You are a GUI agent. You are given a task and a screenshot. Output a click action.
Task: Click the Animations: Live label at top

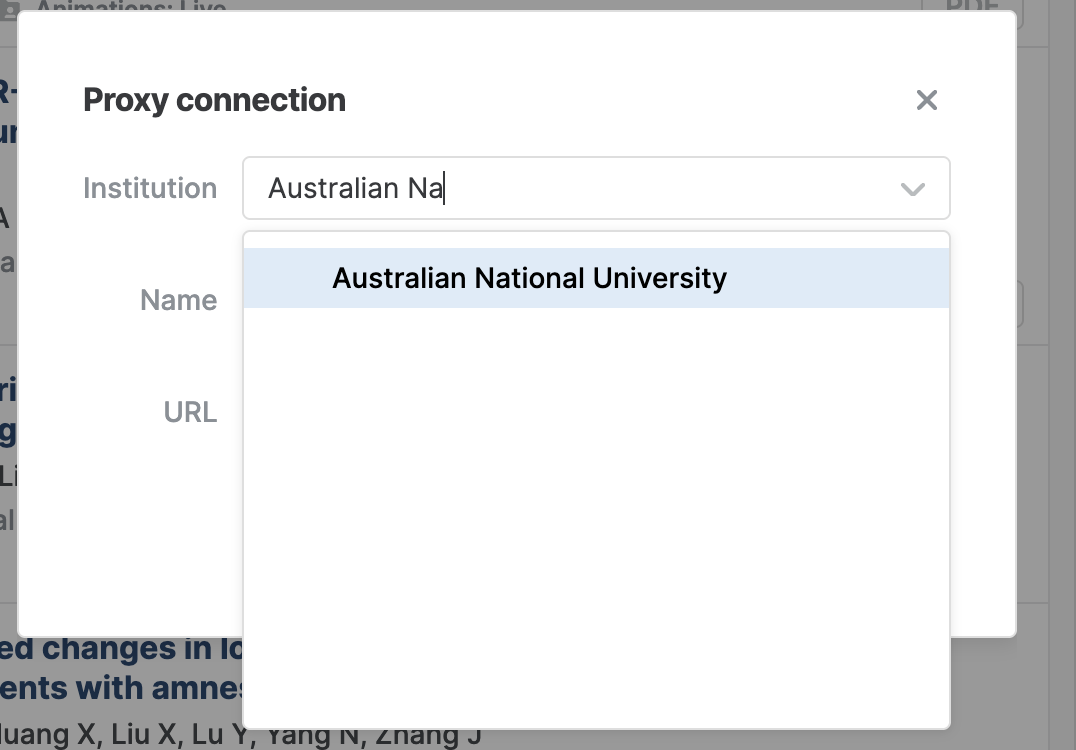point(130,8)
